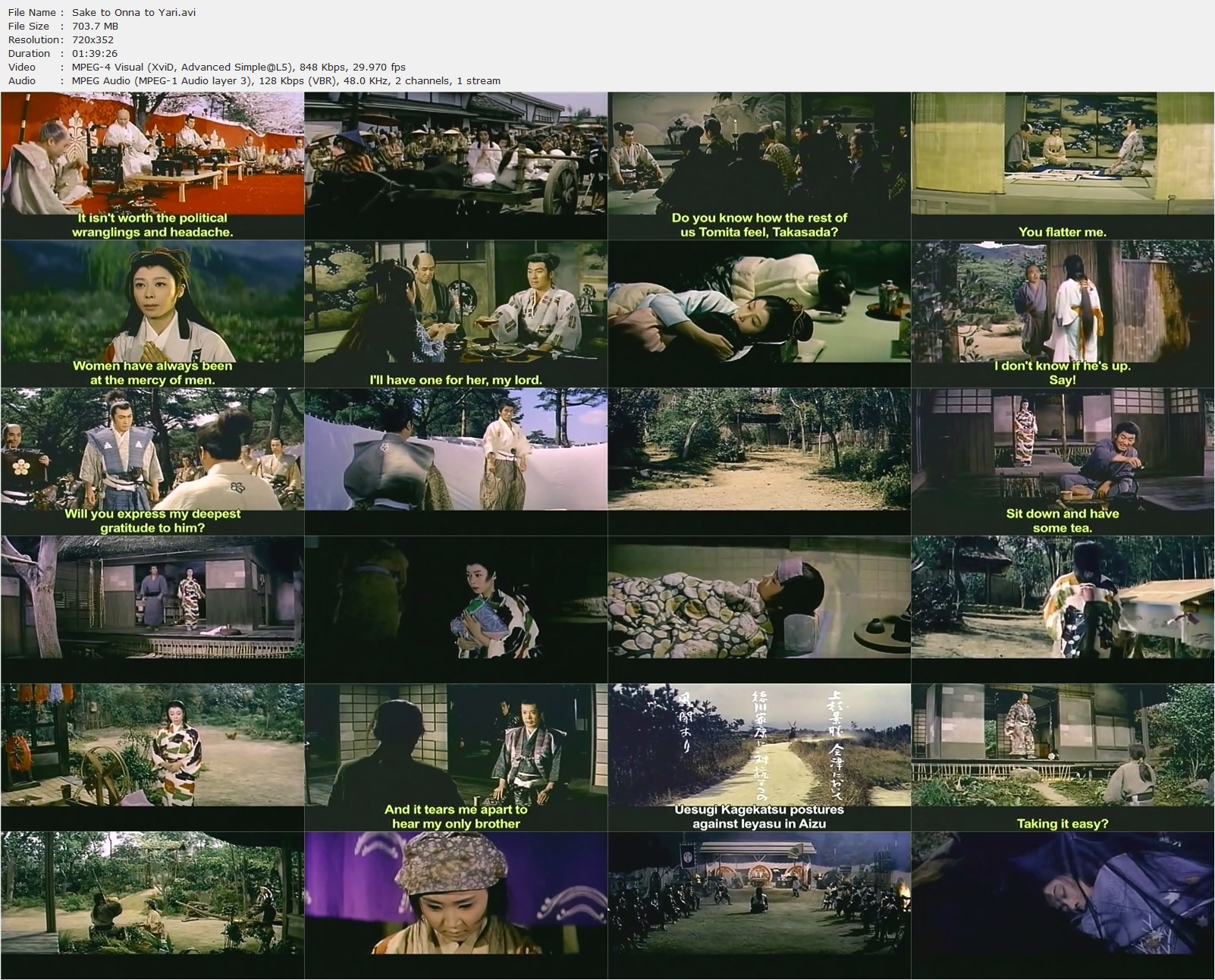This screenshot has height=980, width=1215.
Task: Click the Uesugi Kagekatsu title card frame
Action: 758,757
